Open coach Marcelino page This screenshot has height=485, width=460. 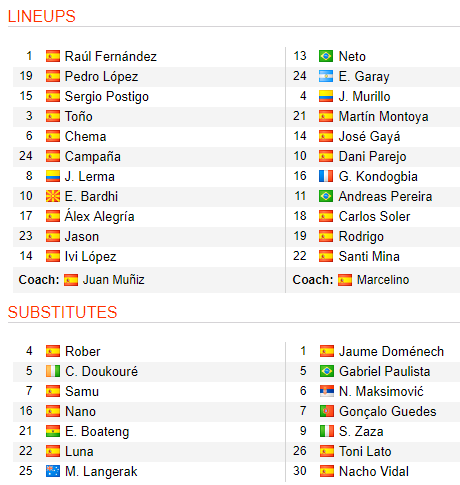(x=383, y=280)
